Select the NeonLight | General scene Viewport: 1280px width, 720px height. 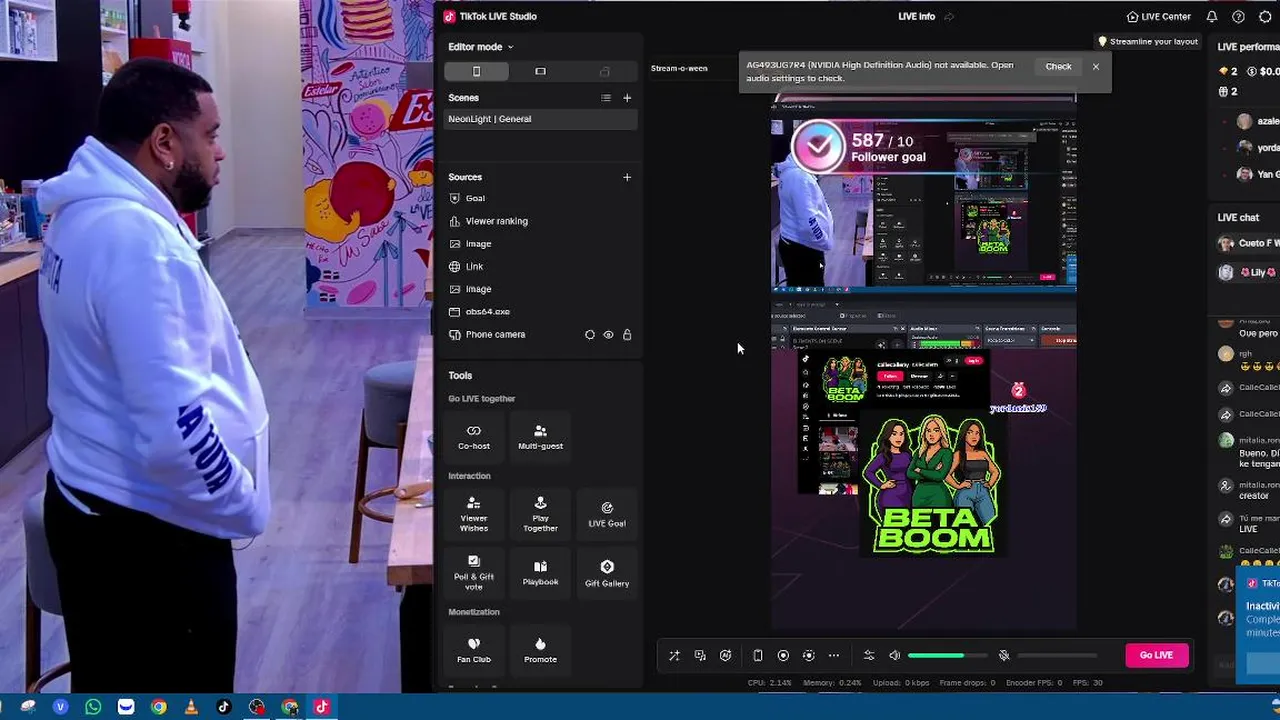pyautogui.click(x=540, y=119)
